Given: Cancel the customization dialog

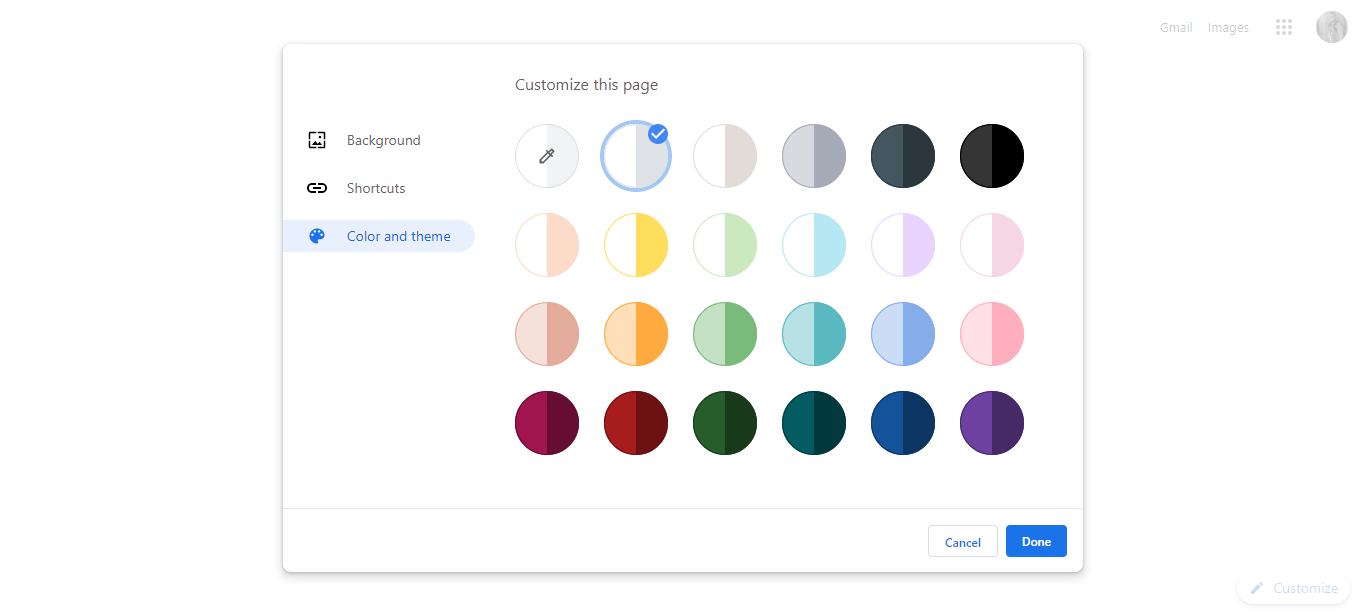Looking at the screenshot, I should [963, 541].
